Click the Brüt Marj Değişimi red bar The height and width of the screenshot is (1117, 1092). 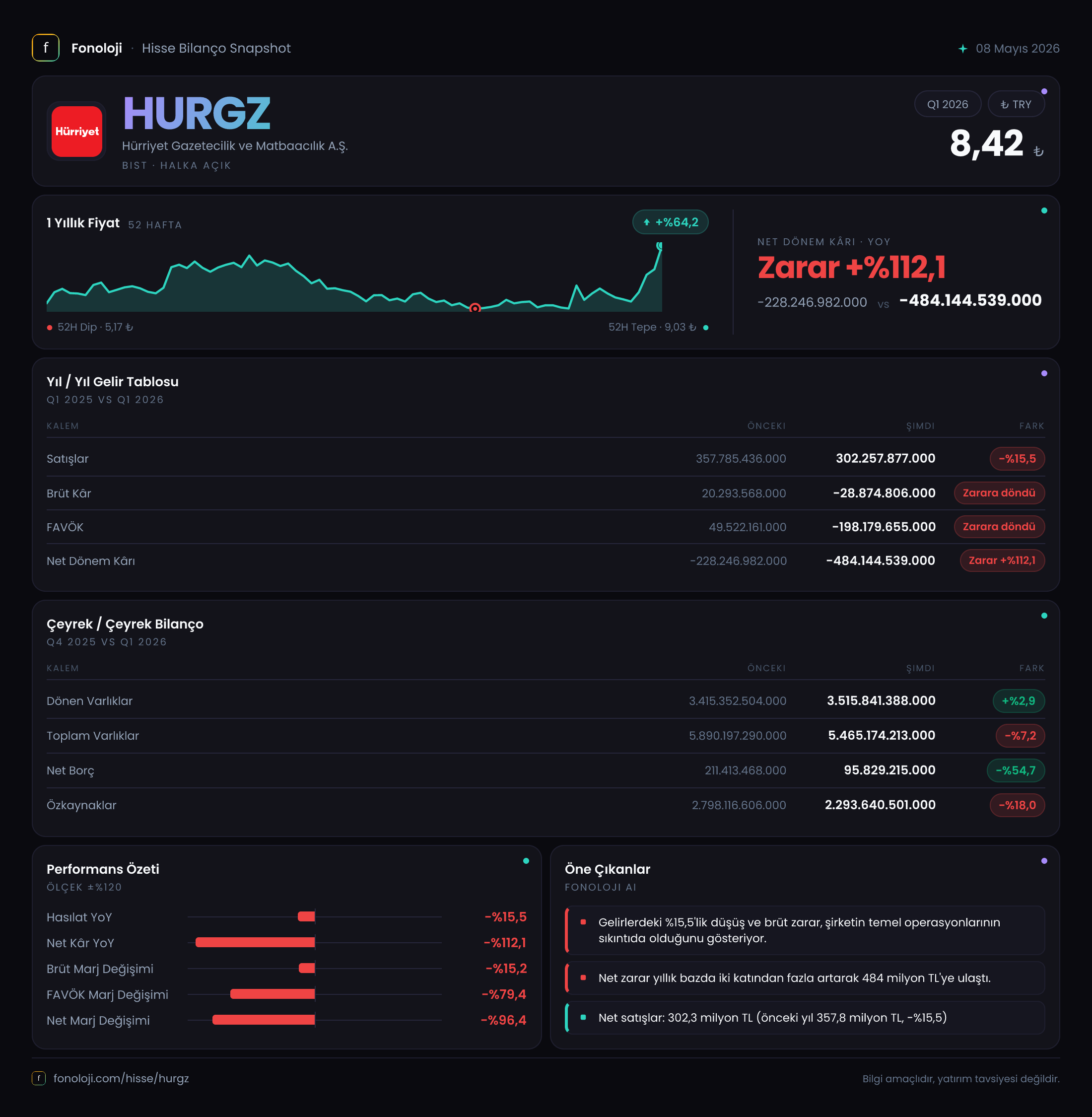(307, 969)
